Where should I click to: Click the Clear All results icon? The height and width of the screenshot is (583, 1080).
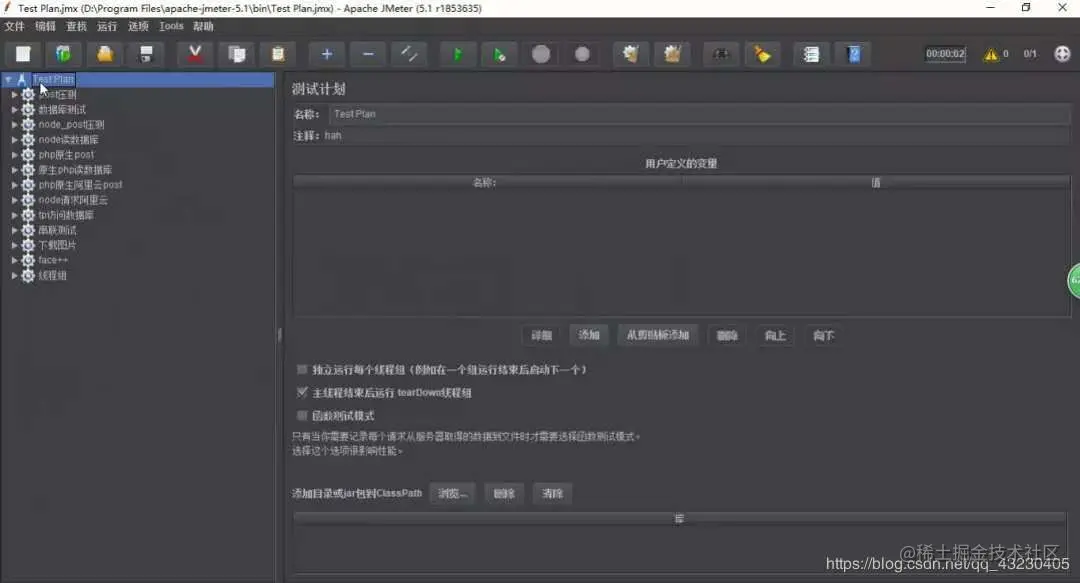[672, 54]
